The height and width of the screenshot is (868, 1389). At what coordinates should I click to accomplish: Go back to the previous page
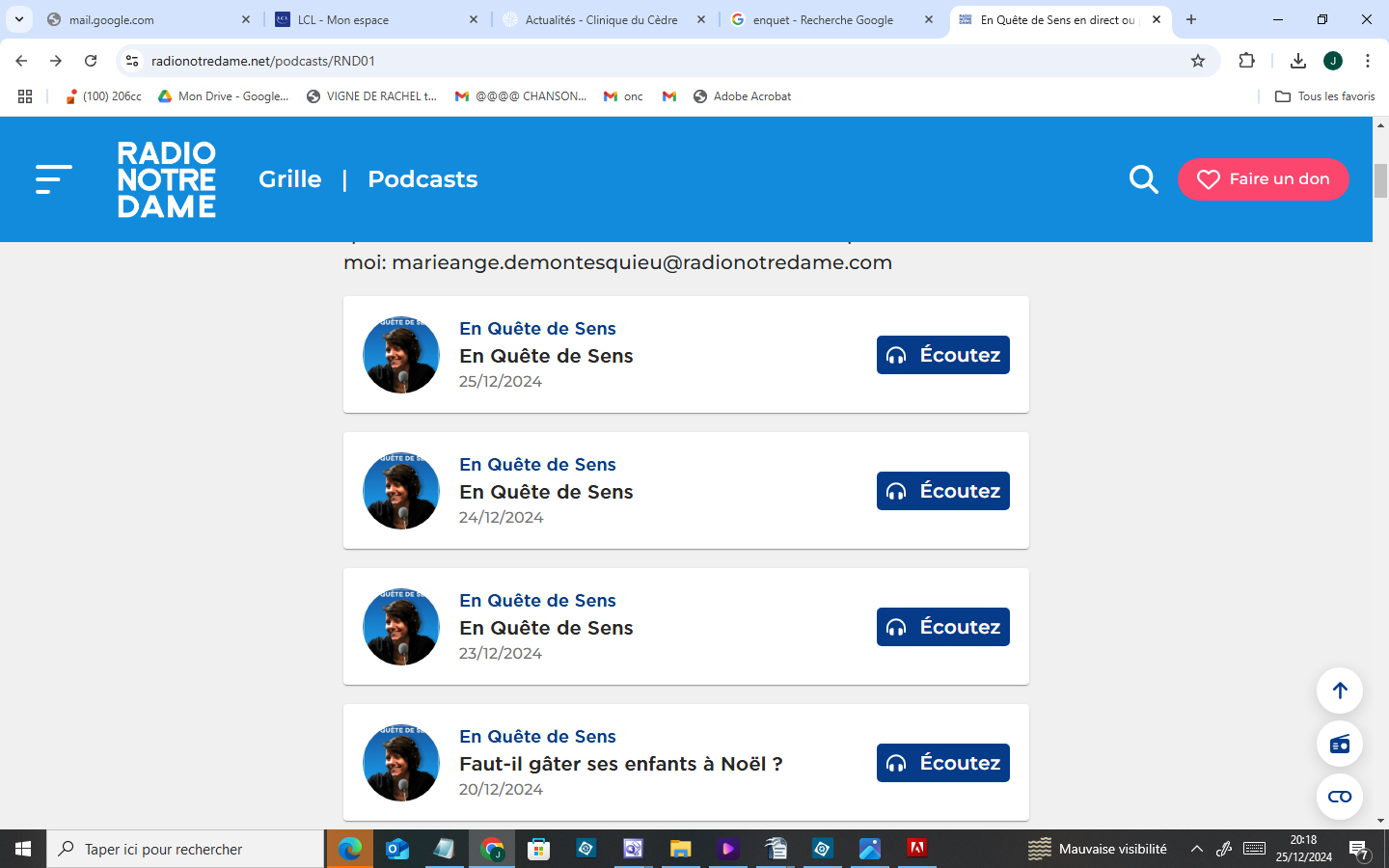coord(21,61)
